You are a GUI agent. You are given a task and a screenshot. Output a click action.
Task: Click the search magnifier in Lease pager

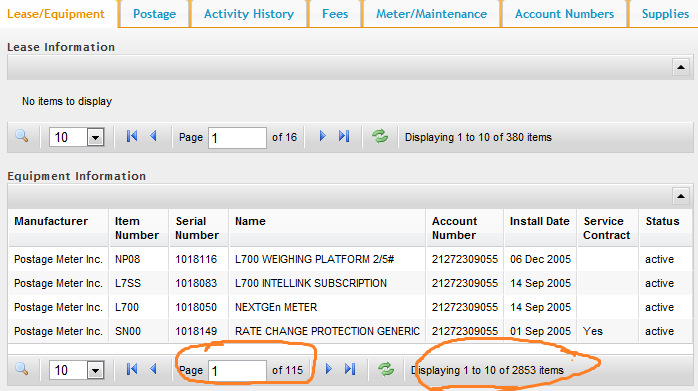(22, 136)
